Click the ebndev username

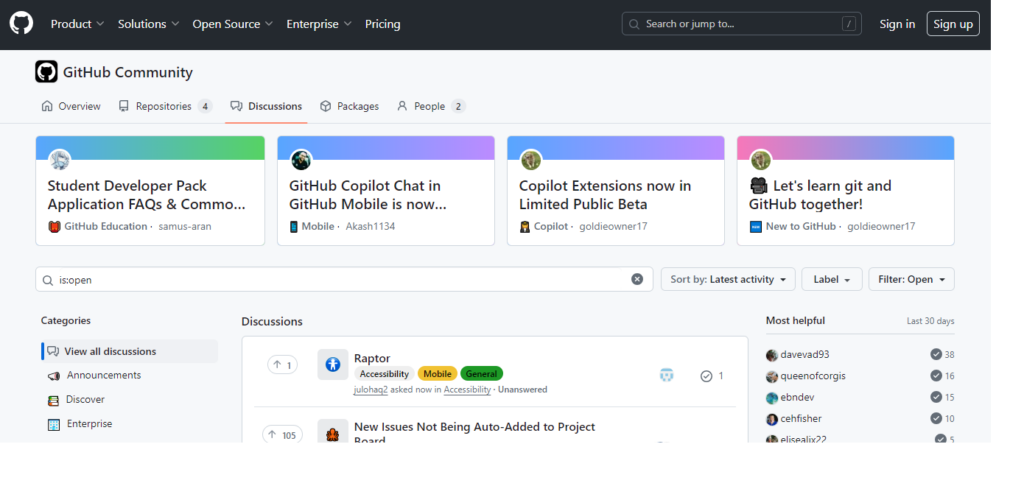[797, 397]
